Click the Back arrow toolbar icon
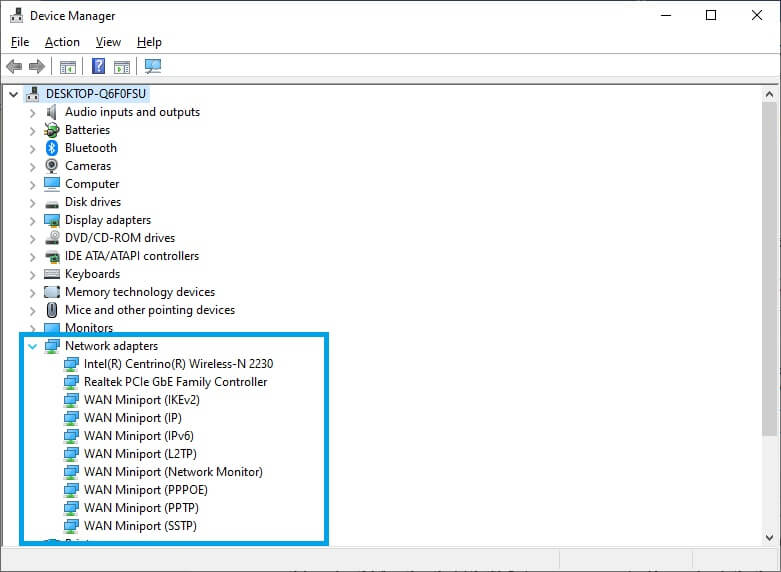Viewport: 781px width, 572px height. (14, 66)
